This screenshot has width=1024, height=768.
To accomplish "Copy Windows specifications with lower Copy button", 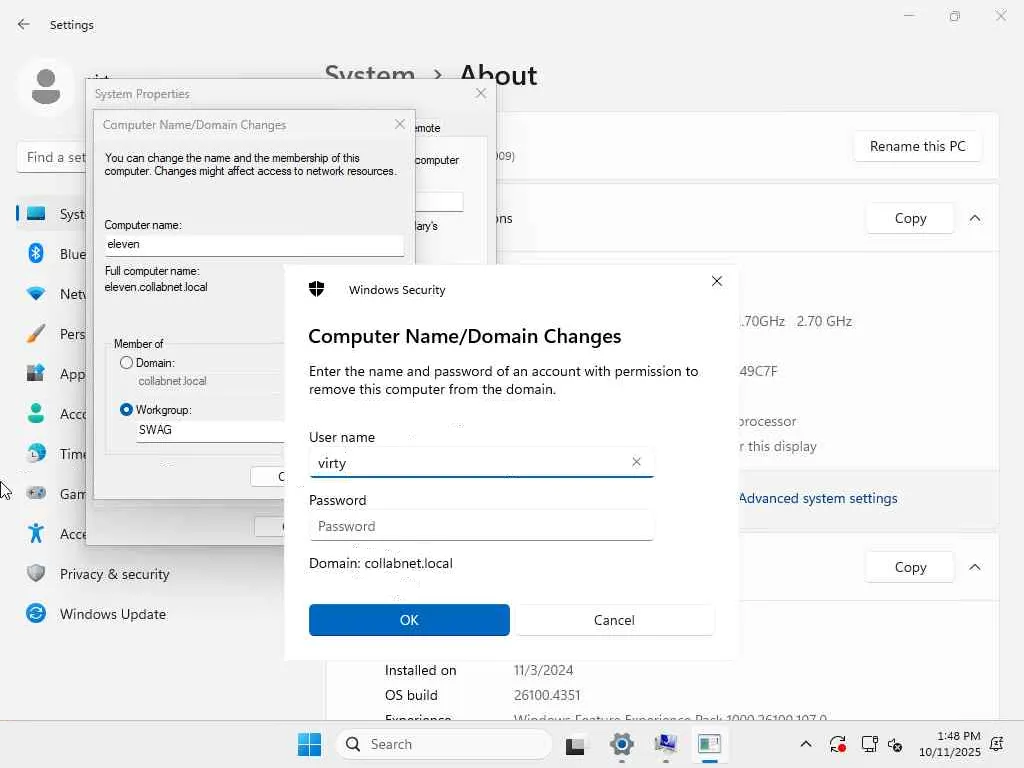I will (910, 567).
